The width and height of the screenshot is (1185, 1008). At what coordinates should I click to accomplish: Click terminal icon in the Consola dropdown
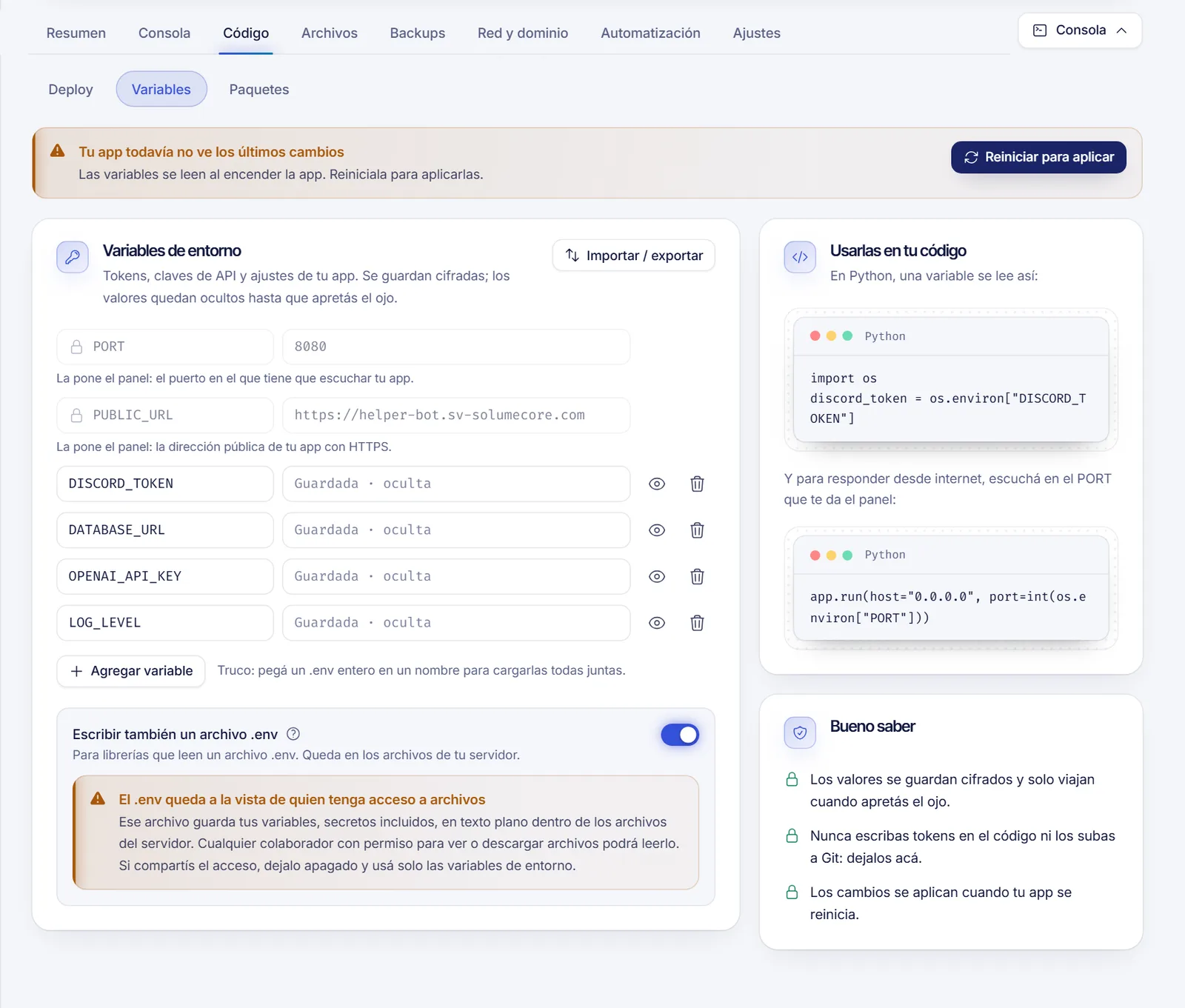(x=1040, y=30)
